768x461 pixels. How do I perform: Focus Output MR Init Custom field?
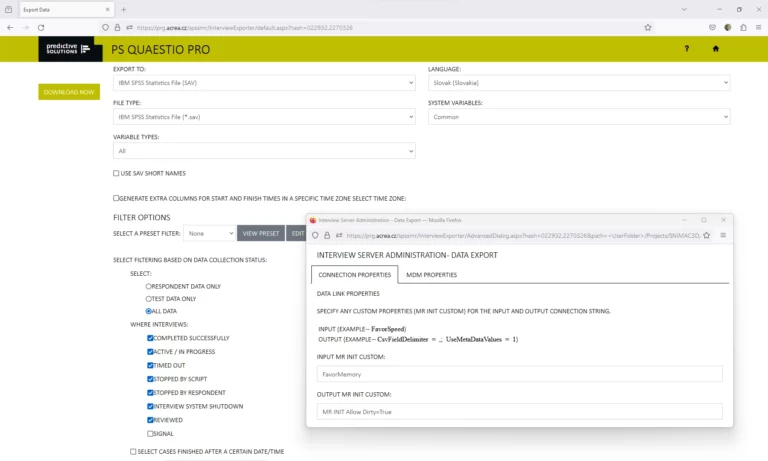(519, 412)
